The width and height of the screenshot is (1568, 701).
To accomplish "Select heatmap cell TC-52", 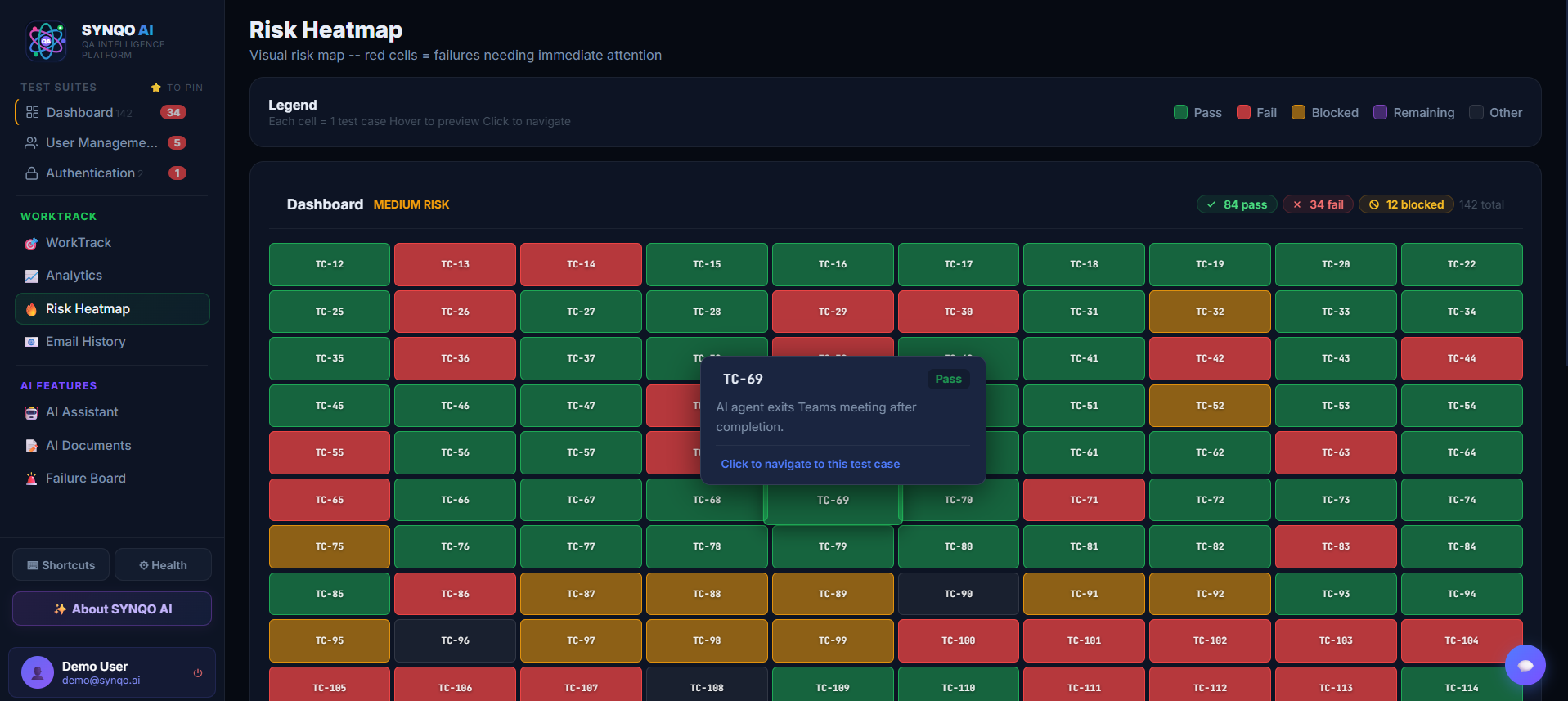I will [x=1210, y=406].
